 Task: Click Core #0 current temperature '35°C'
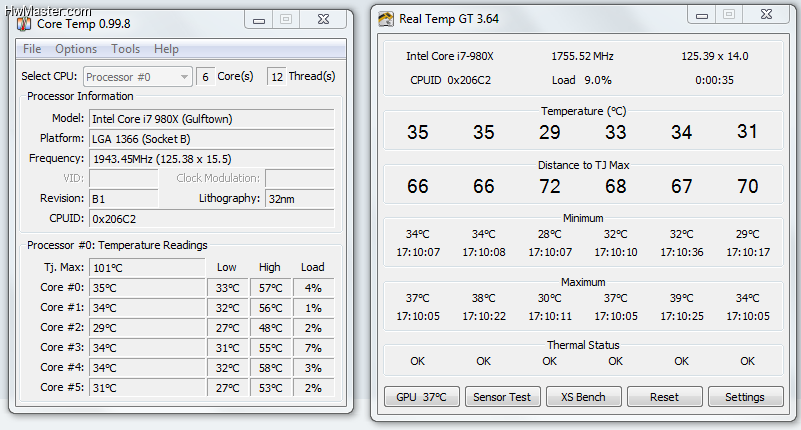click(x=147, y=288)
